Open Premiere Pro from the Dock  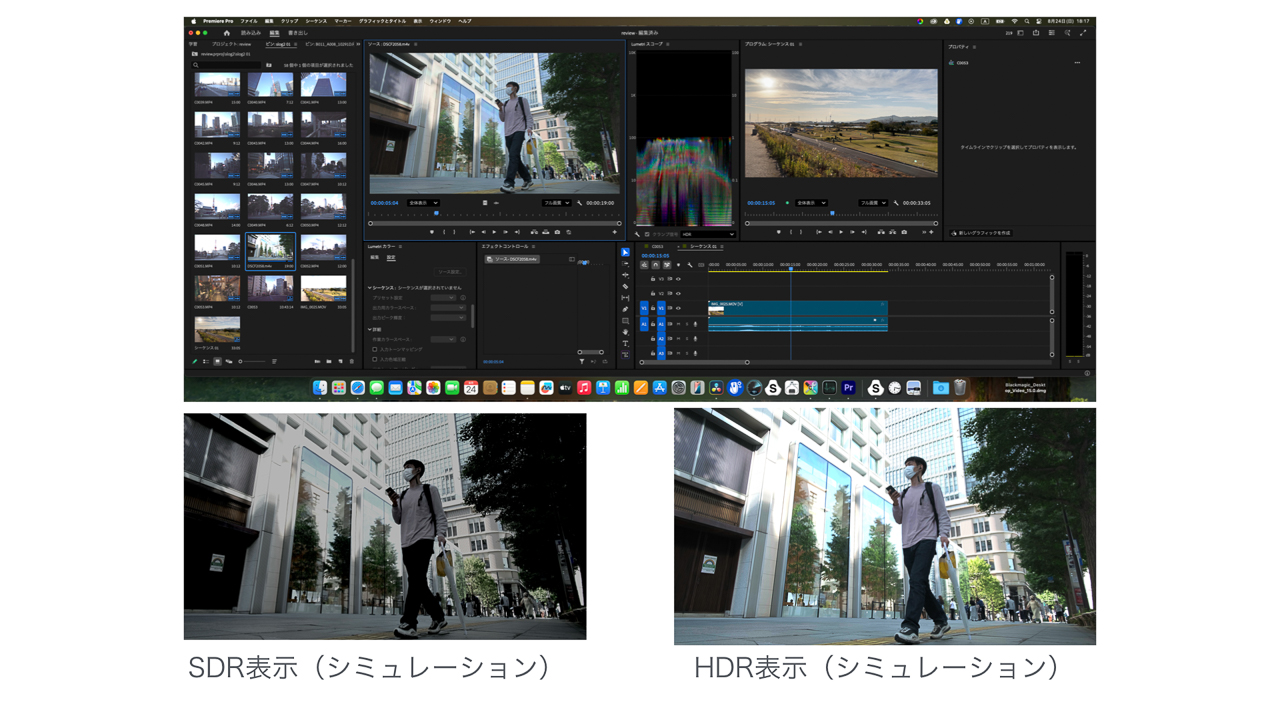click(848, 388)
